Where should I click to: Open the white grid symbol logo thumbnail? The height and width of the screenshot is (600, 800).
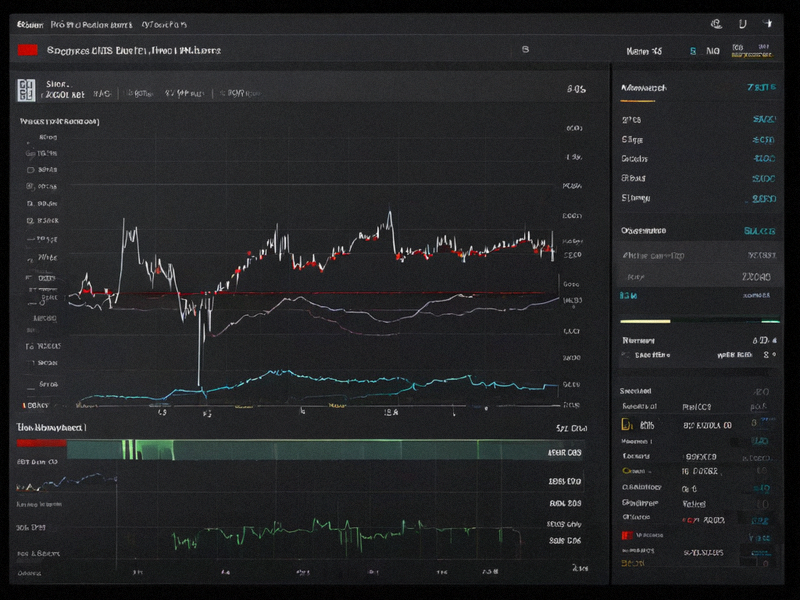pyautogui.click(x=26, y=90)
